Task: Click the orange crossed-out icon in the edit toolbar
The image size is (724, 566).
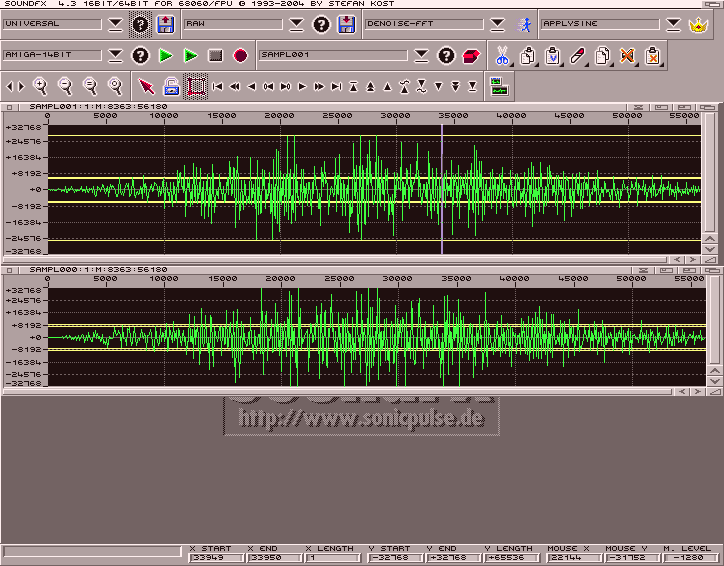Action: click(x=627, y=55)
